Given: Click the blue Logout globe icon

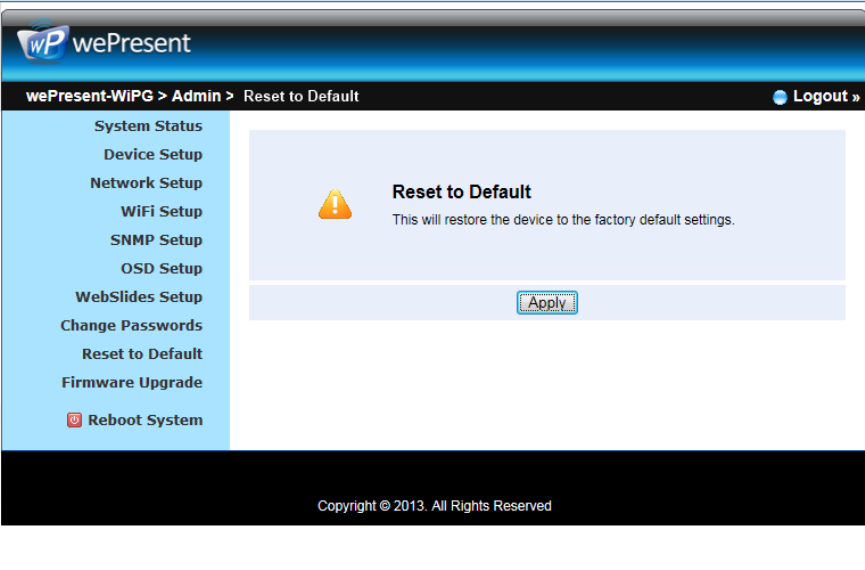Looking at the screenshot, I should 779,97.
